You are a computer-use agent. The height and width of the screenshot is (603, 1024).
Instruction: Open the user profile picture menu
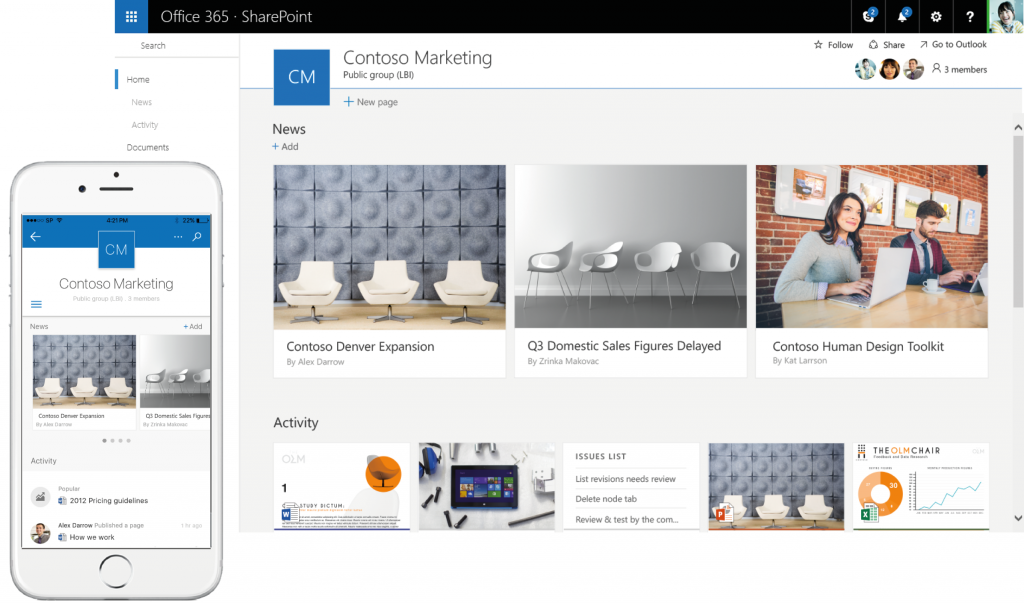(x=1005, y=16)
